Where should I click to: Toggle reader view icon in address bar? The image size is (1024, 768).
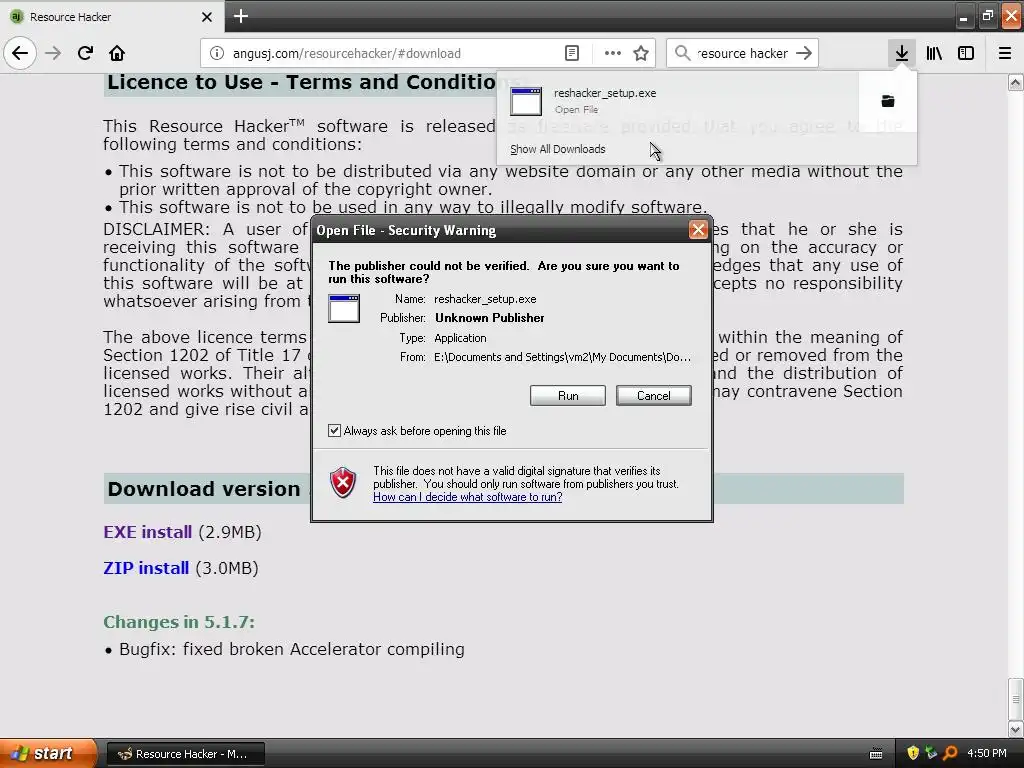(571, 54)
